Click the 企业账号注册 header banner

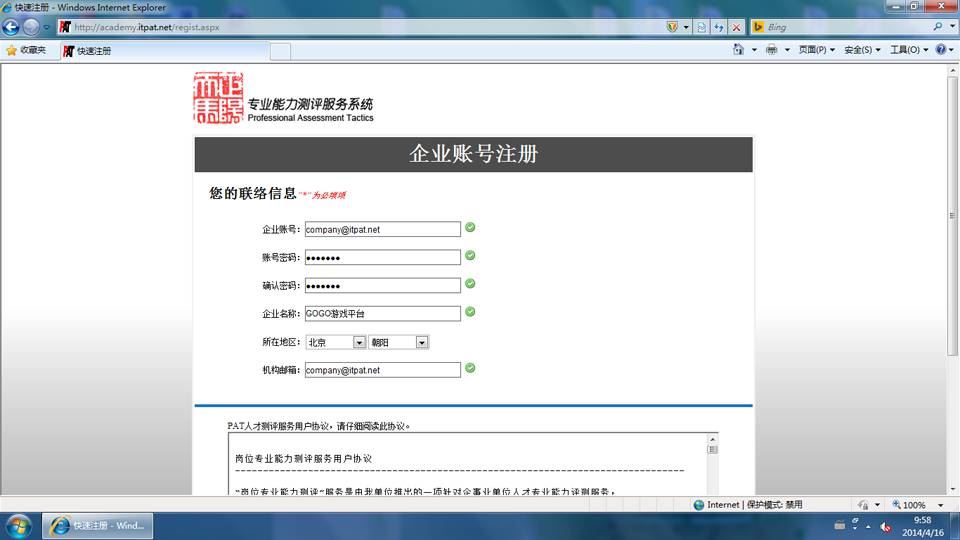tap(473, 154)
